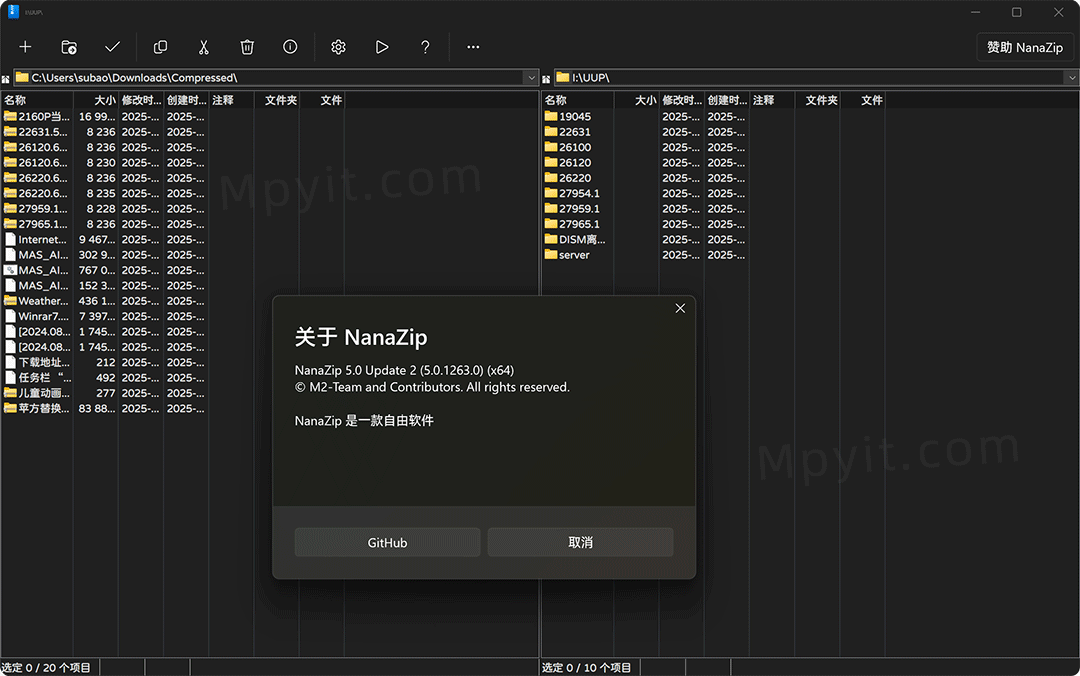Click the up-folder icon beside right path
The height and width of the screenshot is (676, 1080).
click(546, 79)
